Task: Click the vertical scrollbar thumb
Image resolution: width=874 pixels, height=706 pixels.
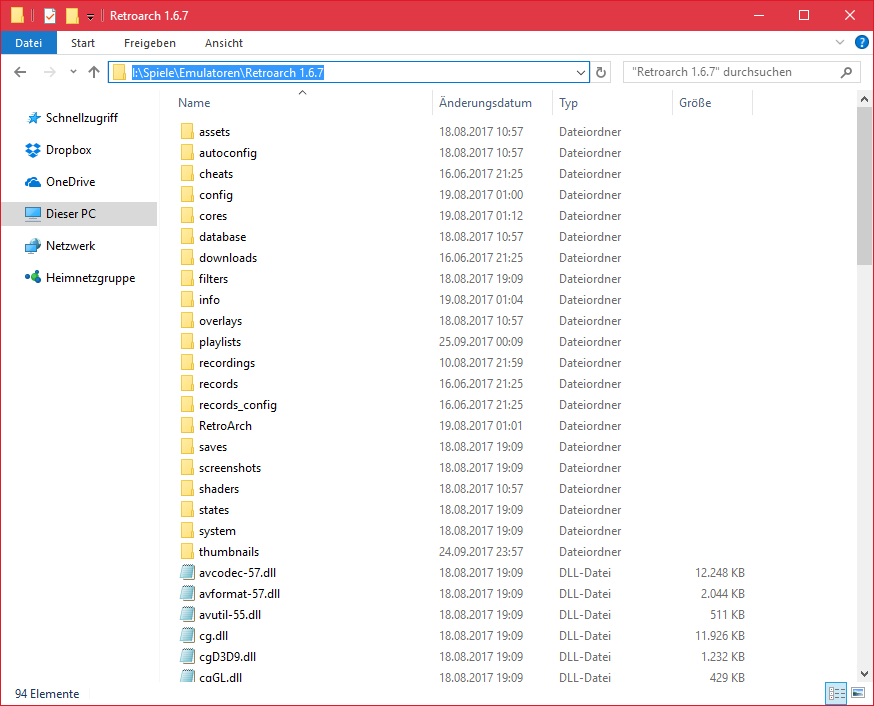Action: 864,186
